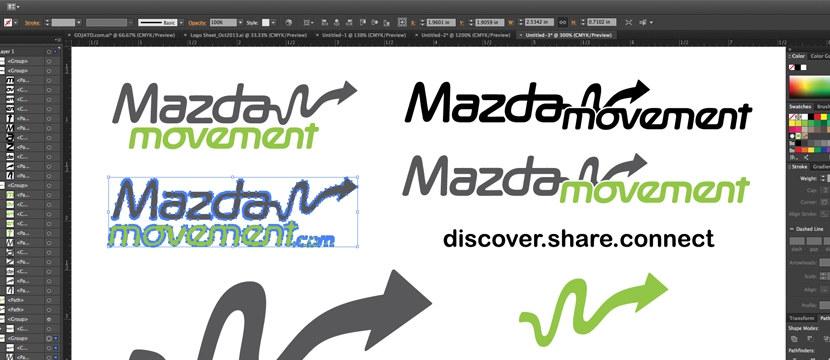Select the small green wavy arrow graphic
This screenshot has width=830, height=360.
click(x=593, y=310)
